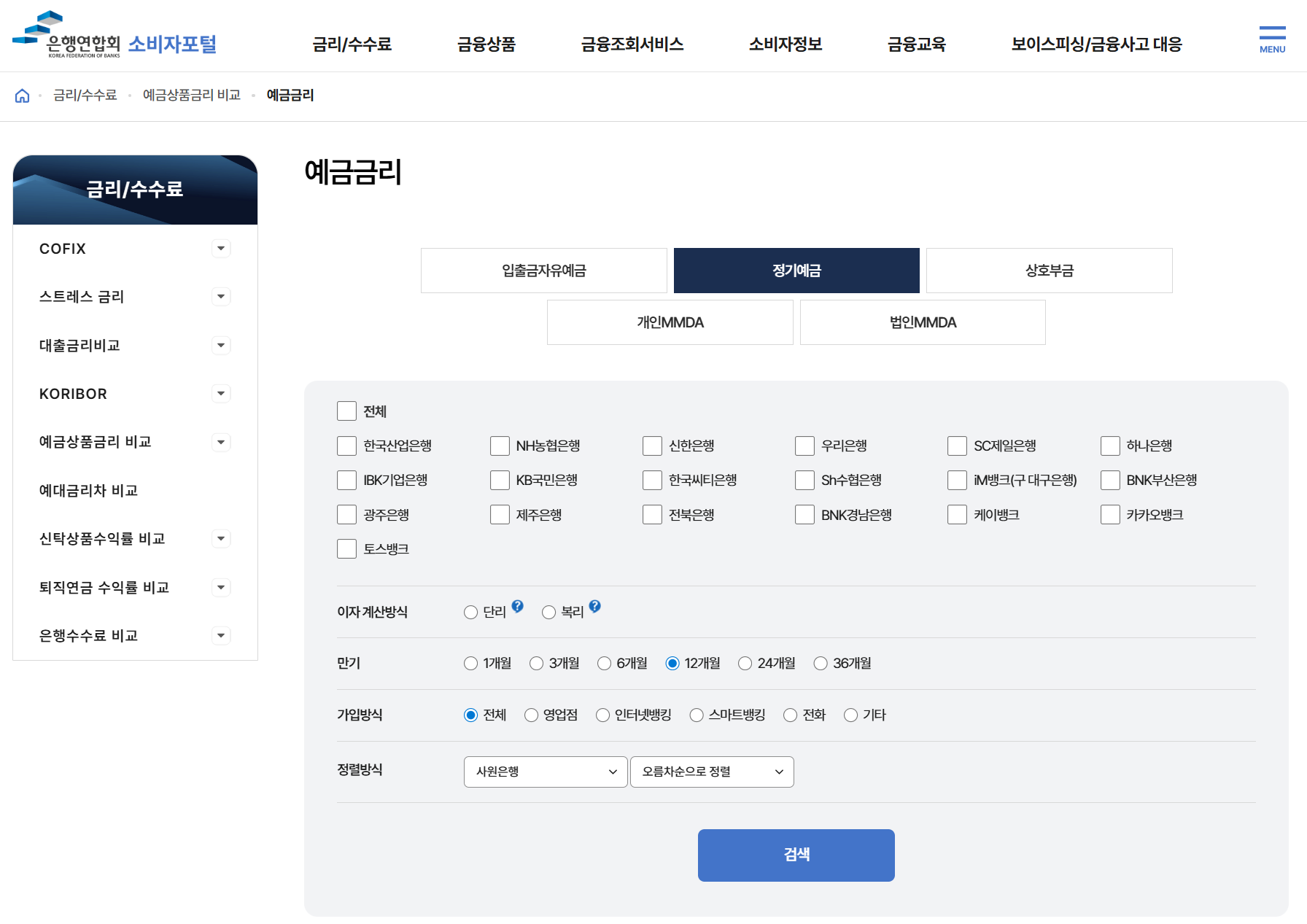Switch to the 상호부금 tab

click(x=1050, y=271)
